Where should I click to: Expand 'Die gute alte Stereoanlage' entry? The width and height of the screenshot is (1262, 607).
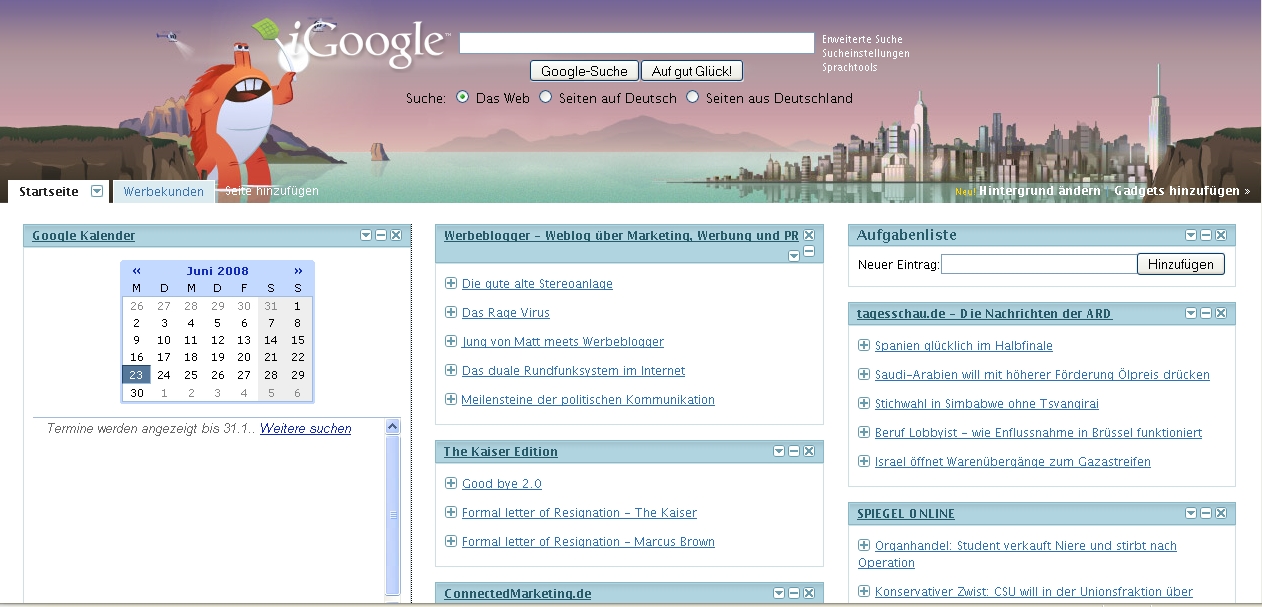pos(451,283)
